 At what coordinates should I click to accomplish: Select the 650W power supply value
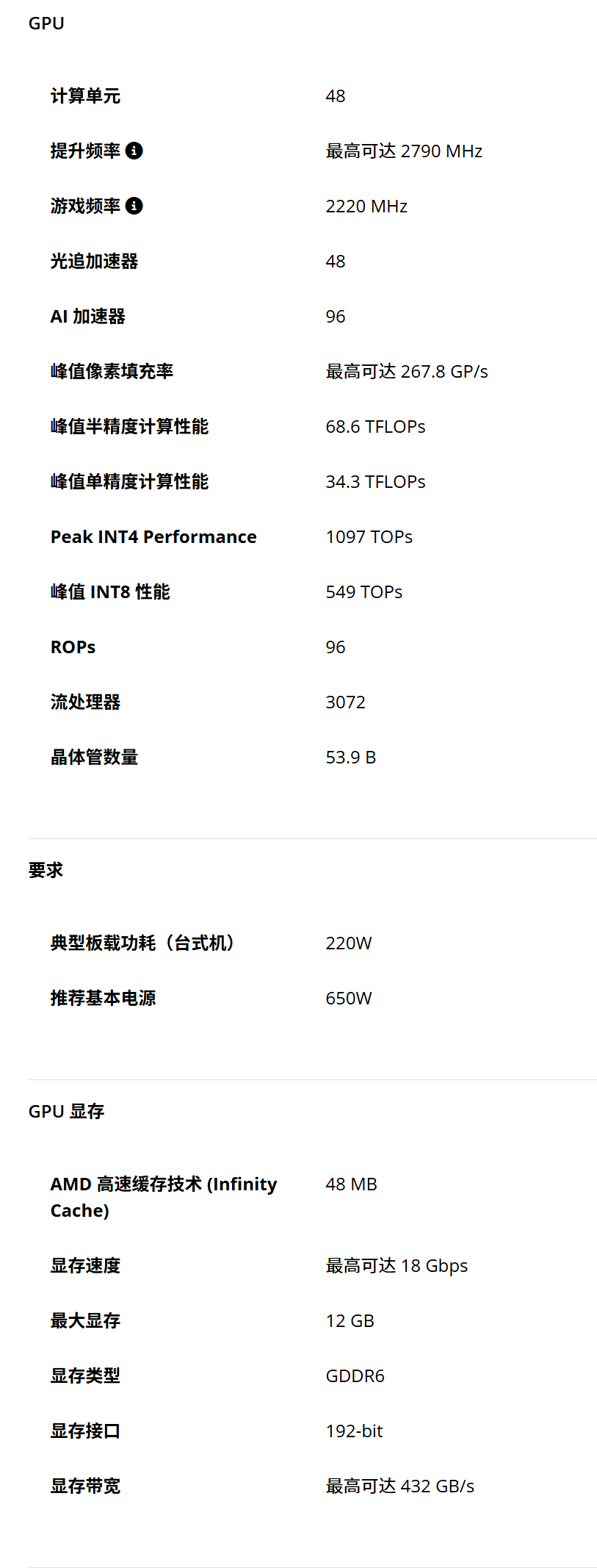point(349,999)
